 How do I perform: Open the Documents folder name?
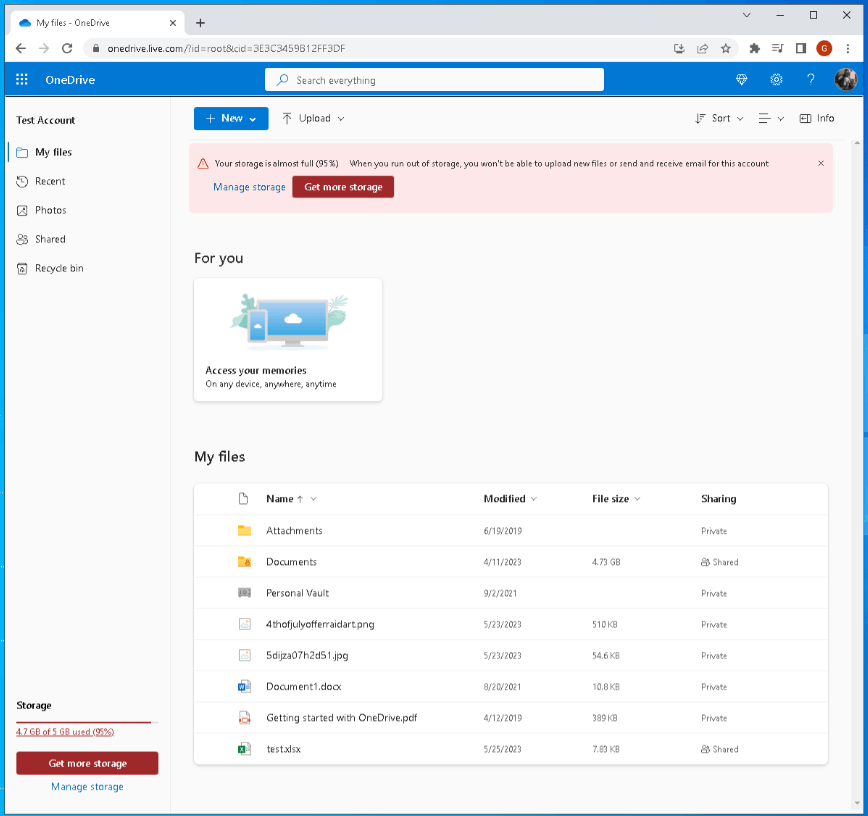291,561
